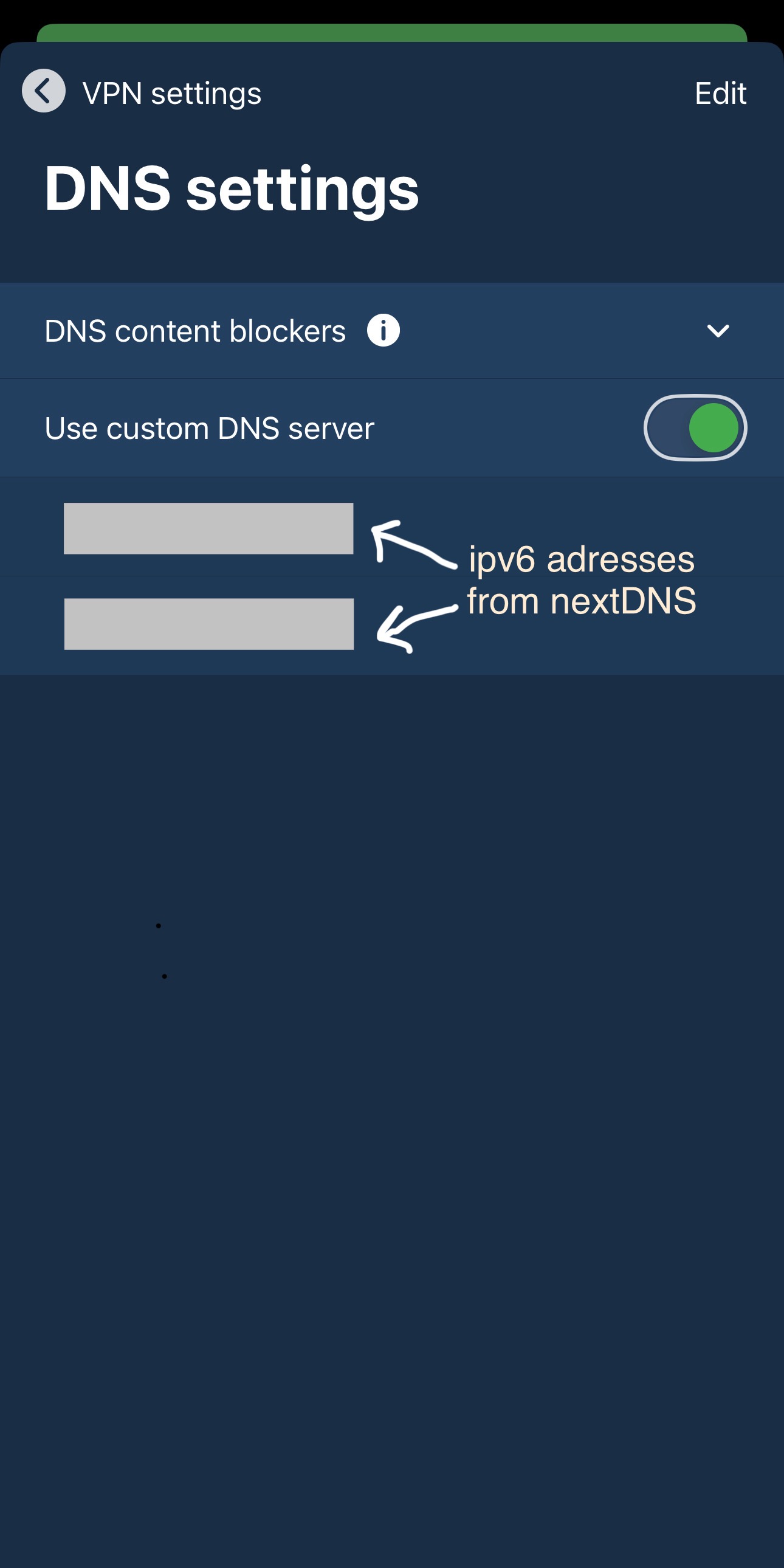This screenshot has height=1568, width=784.
Task: Open the DNS content blockers info icon
Action: (x=383, y=331)
